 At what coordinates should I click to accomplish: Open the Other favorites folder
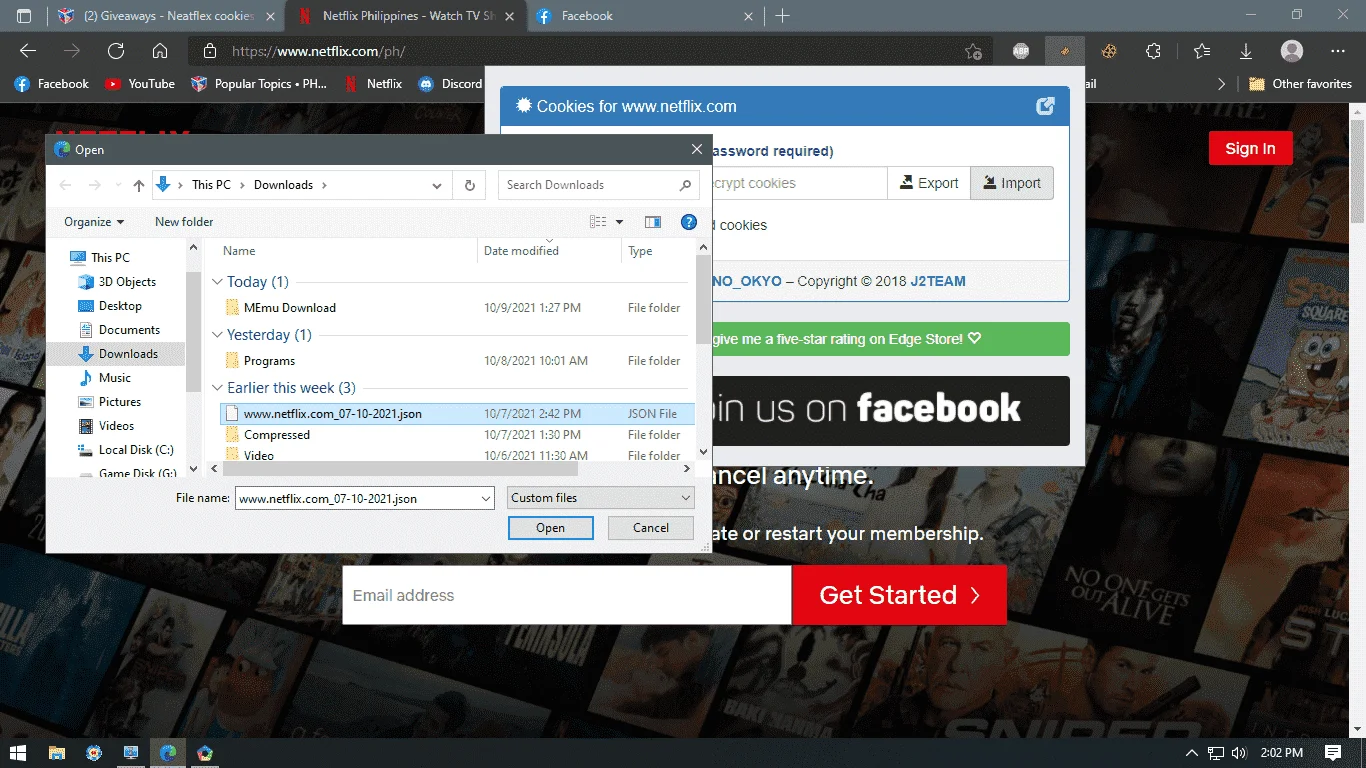pyautogui.click(x=1300, y=84)
